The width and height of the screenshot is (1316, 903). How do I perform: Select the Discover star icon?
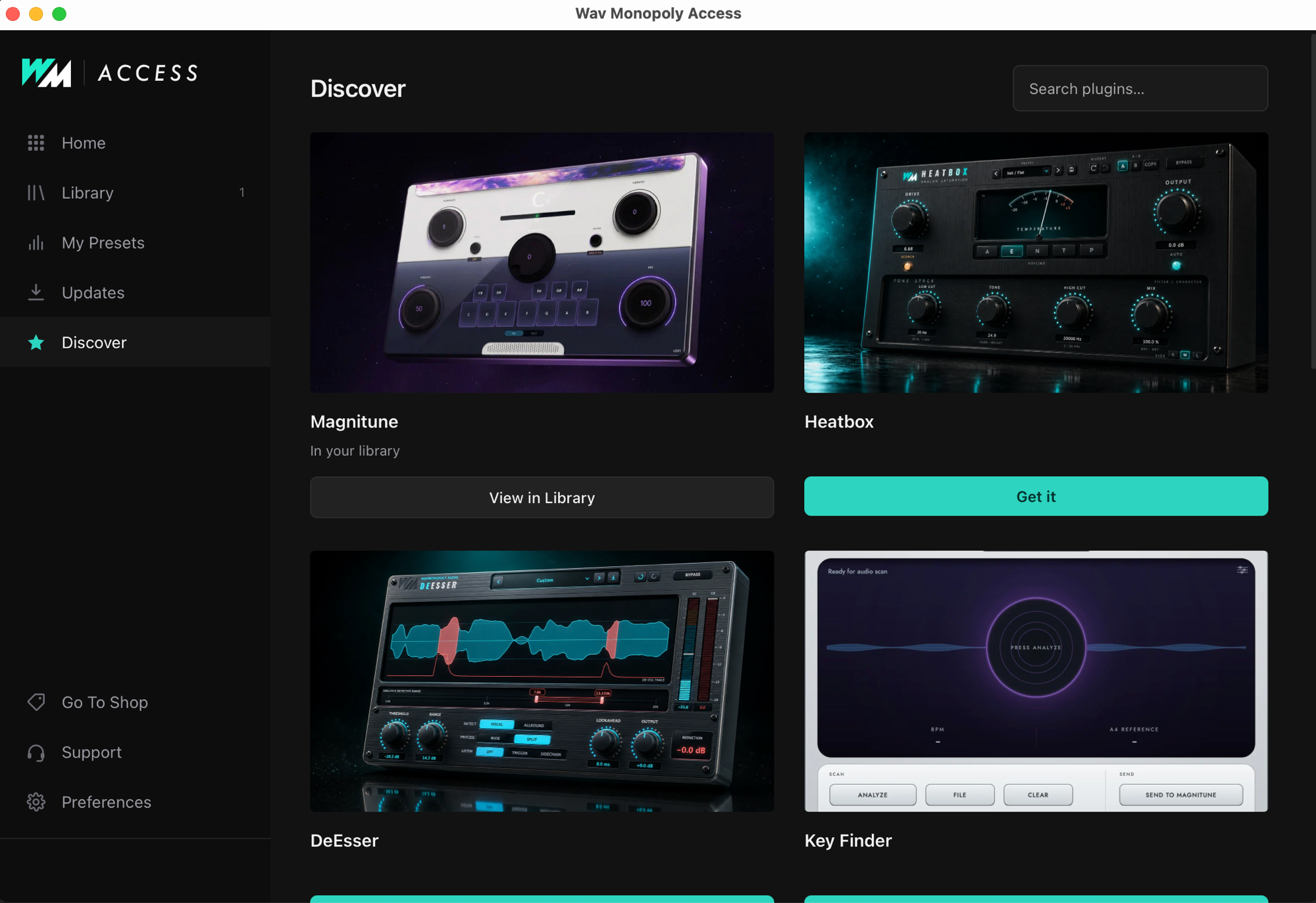click(36, 343)
